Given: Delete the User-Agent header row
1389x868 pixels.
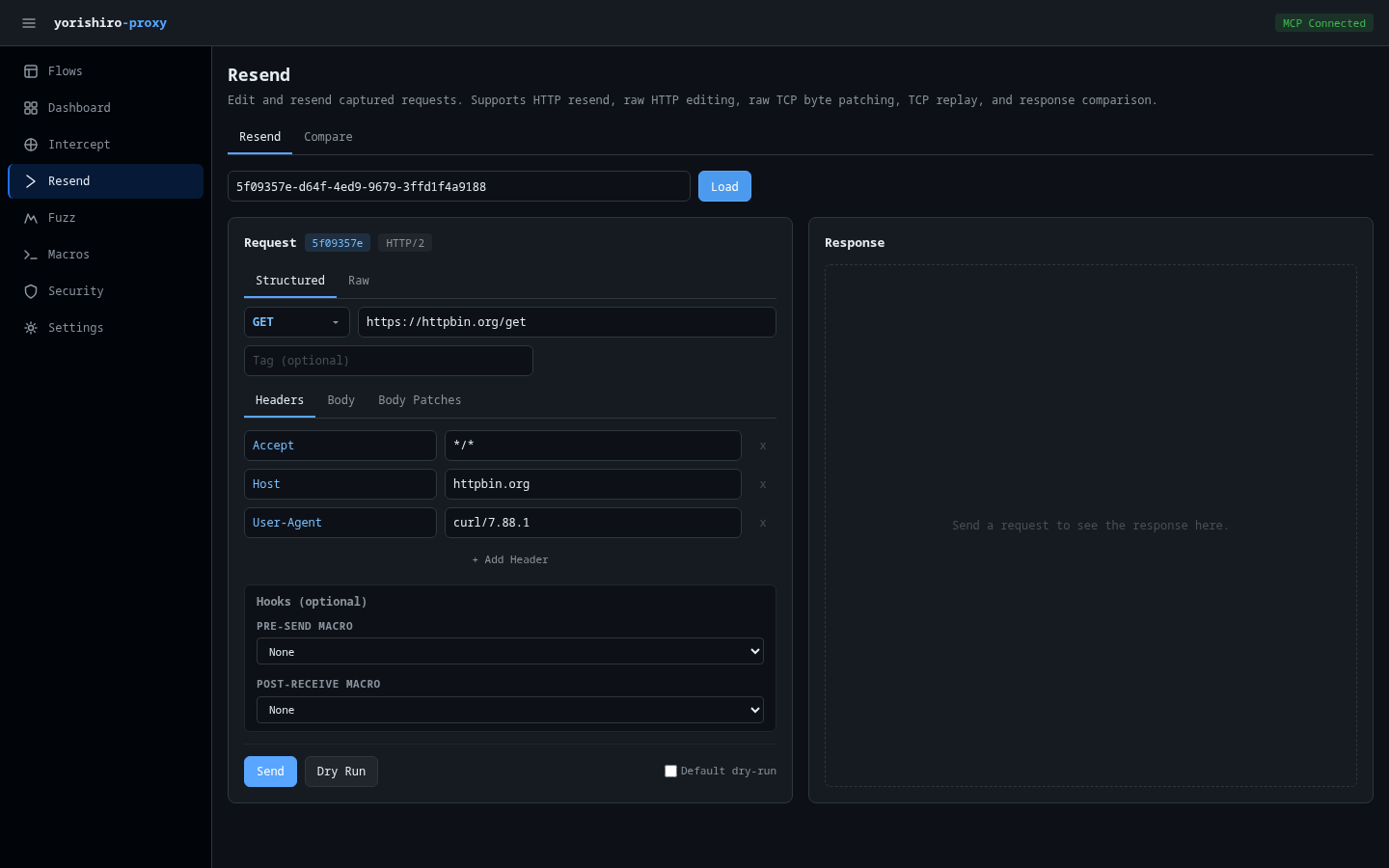Looking at the screenshot, I should pyautogui.click(x=762, y=523).
